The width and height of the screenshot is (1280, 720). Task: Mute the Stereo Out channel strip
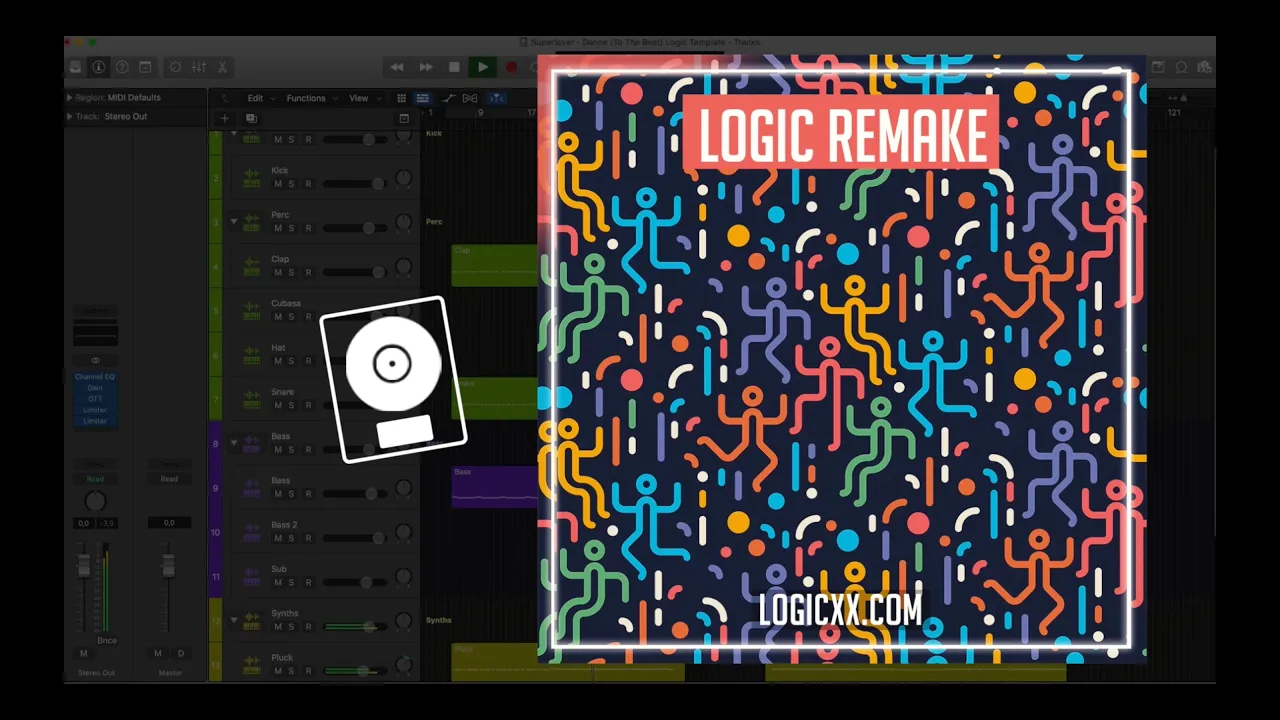tap(83, 653)
